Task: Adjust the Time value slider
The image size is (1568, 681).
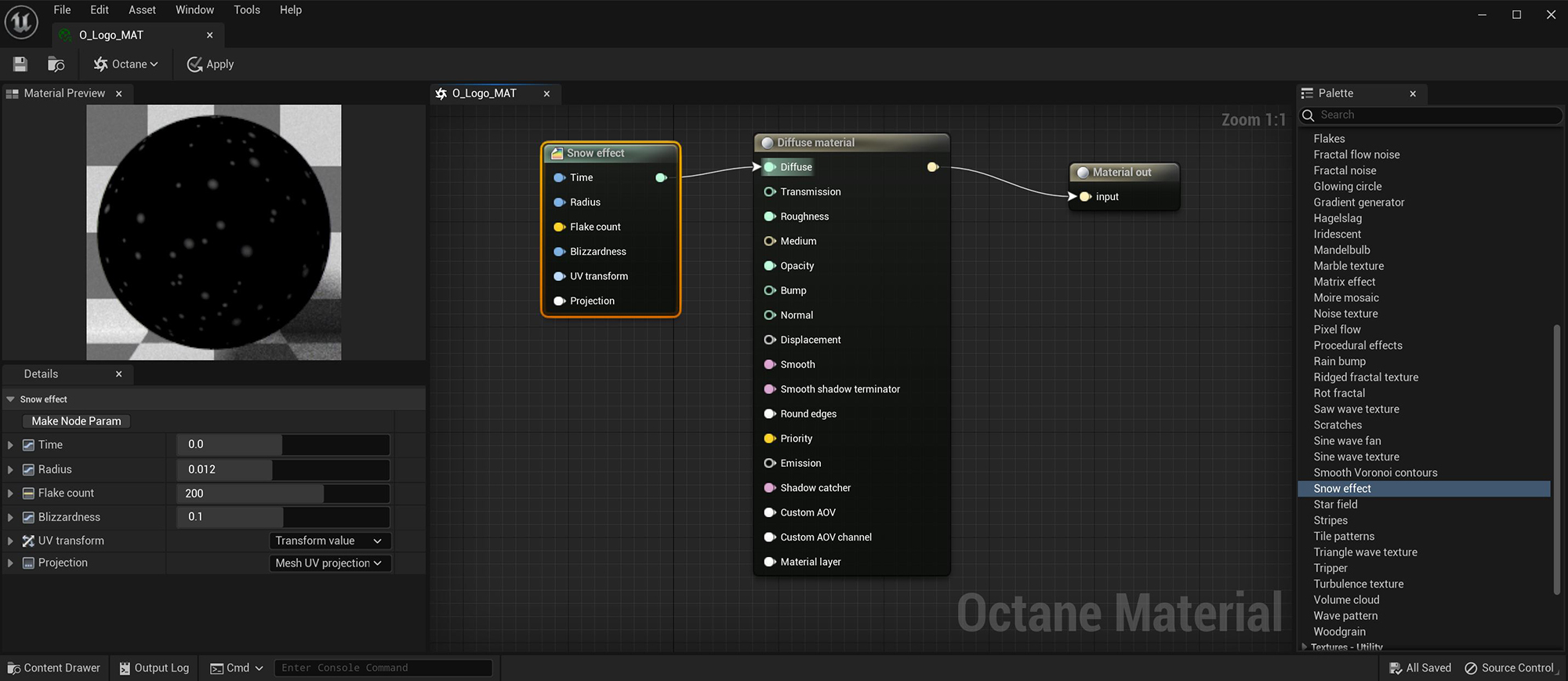Action: click(283, 445)
